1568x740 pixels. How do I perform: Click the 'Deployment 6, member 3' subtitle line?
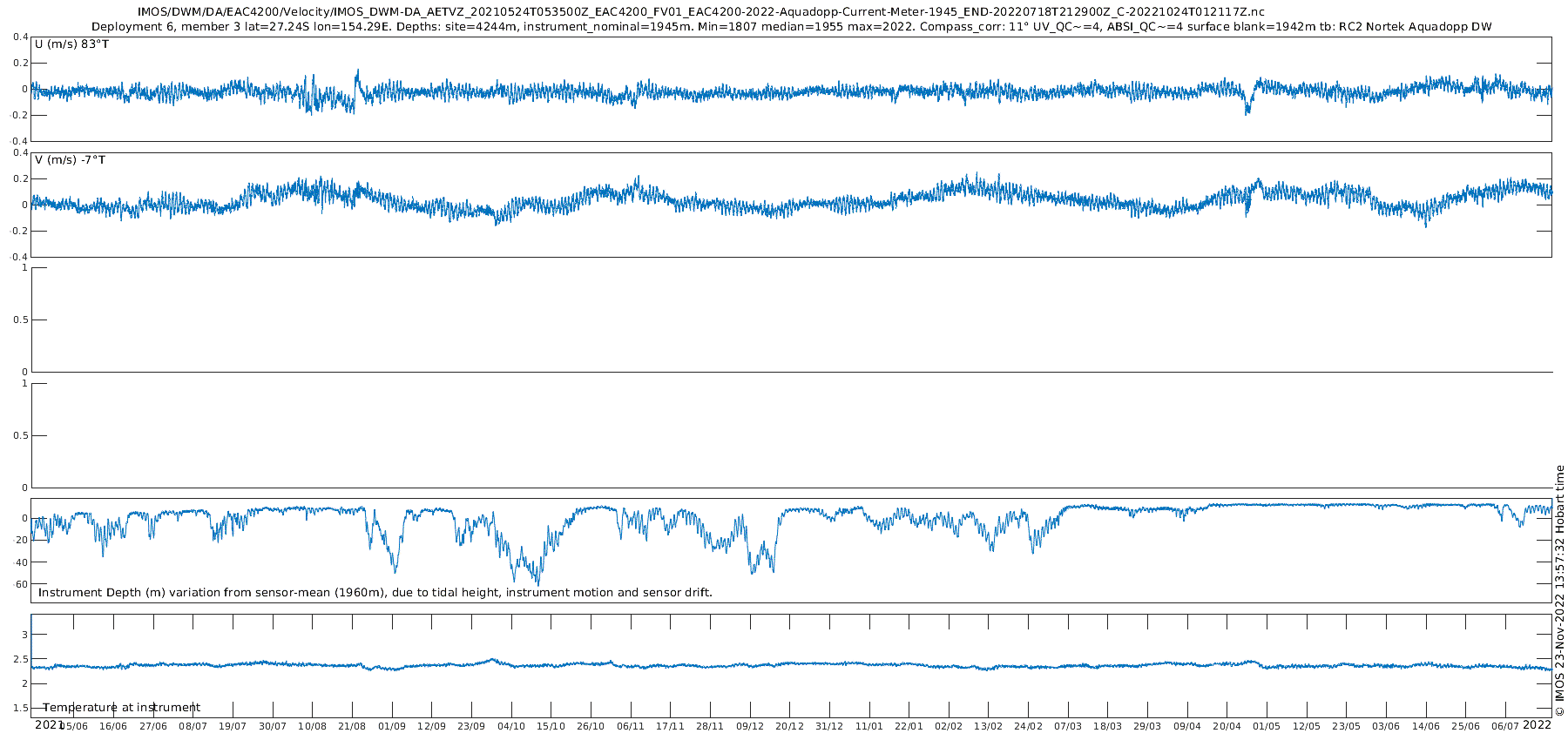point(791,27)
